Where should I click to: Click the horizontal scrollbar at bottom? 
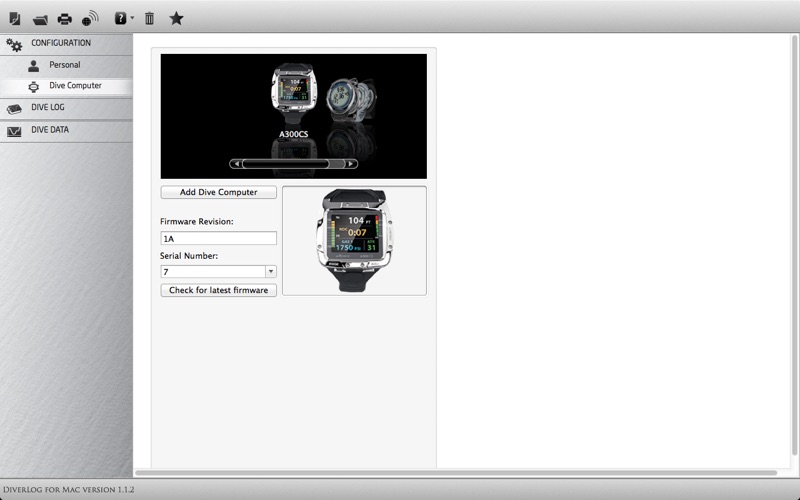click(456, 473)
